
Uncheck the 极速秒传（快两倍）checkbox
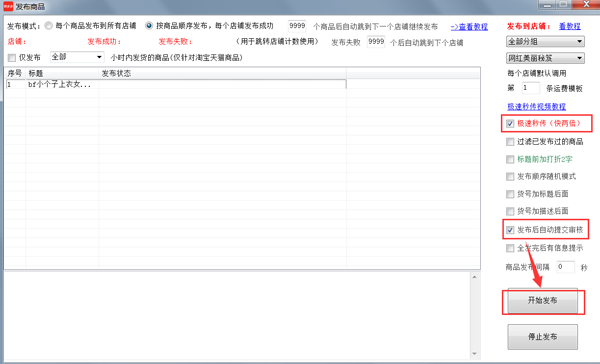510,124
